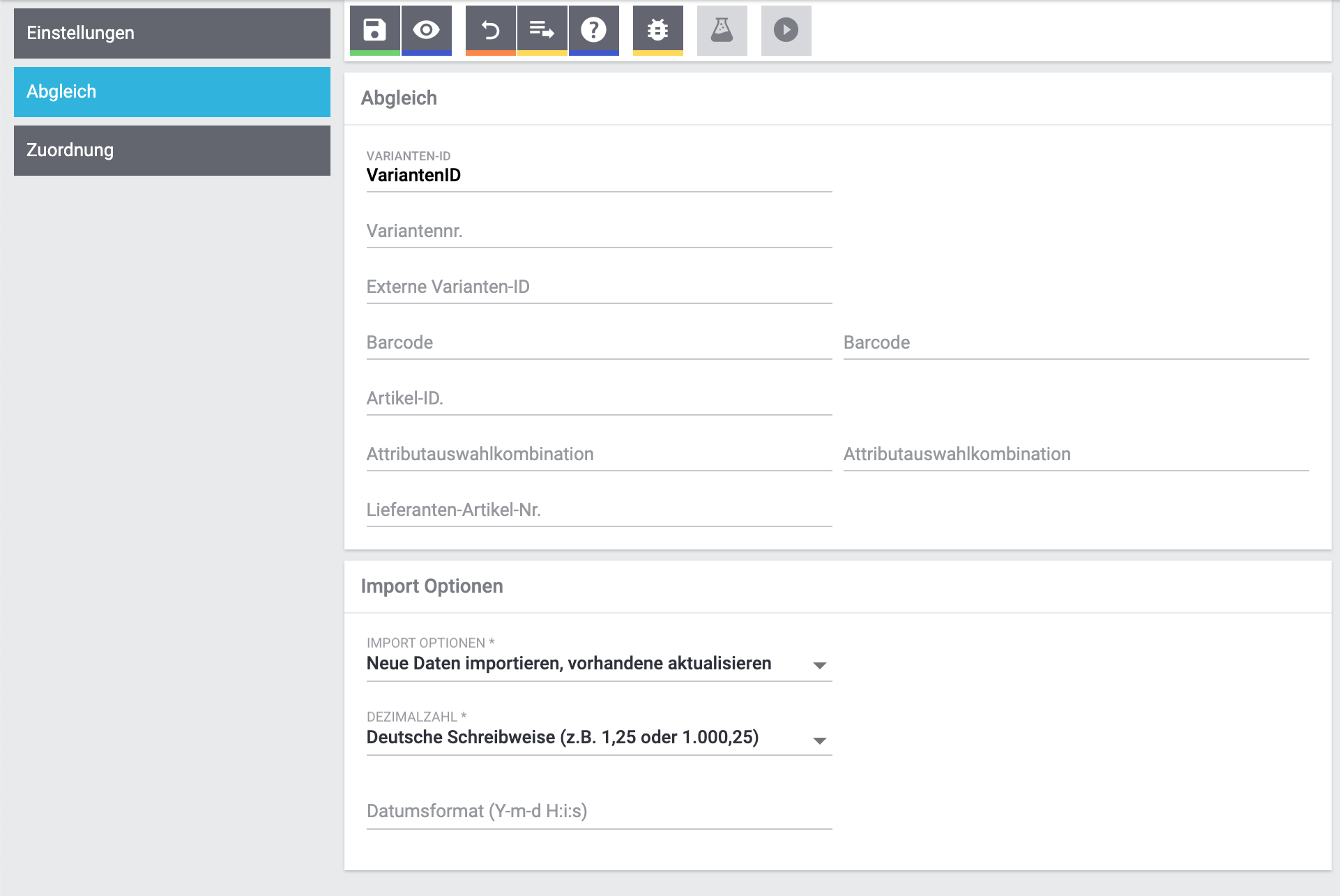Open the Dezimalzahl format dropdown

(x=598, y=738)
